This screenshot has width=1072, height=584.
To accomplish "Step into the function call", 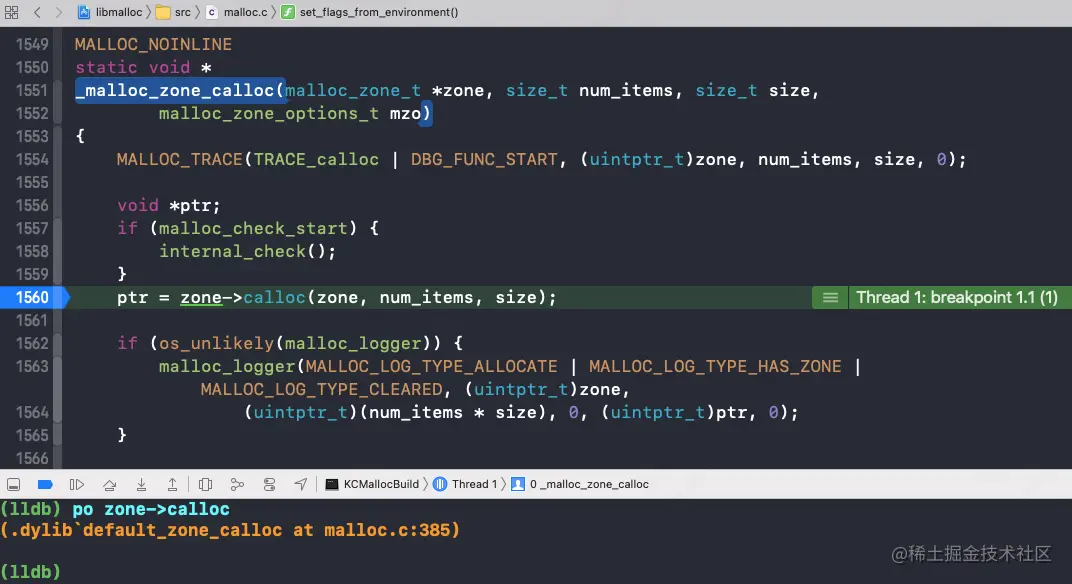I will click(x=142, y=485).
